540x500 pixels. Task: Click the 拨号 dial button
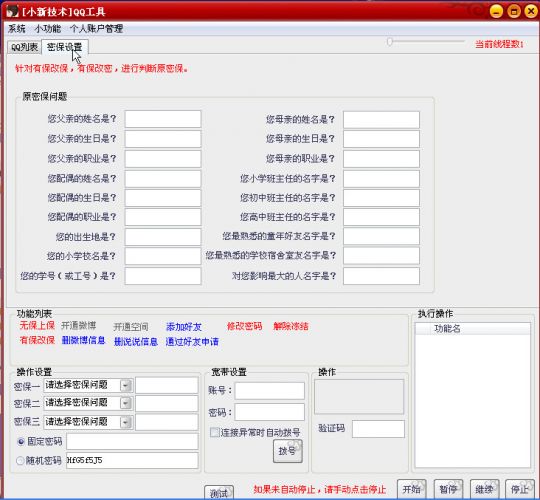coord(288,451)
